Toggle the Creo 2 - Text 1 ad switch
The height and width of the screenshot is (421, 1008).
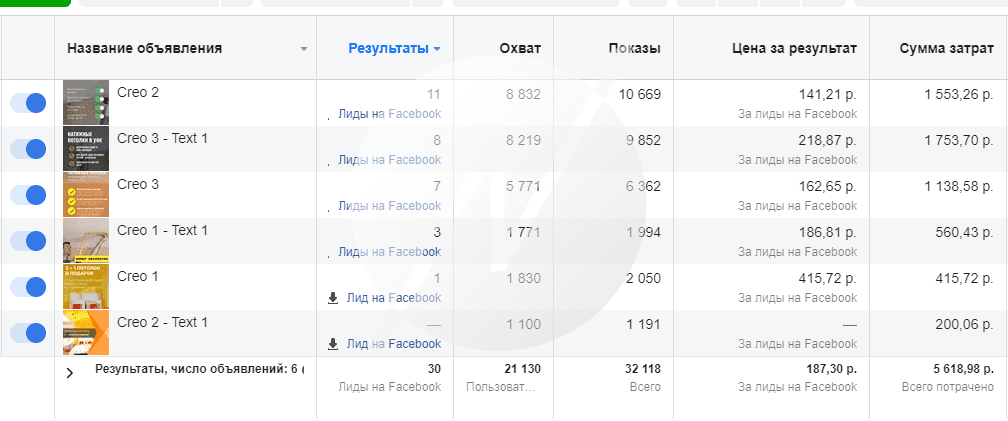[28, 333]
